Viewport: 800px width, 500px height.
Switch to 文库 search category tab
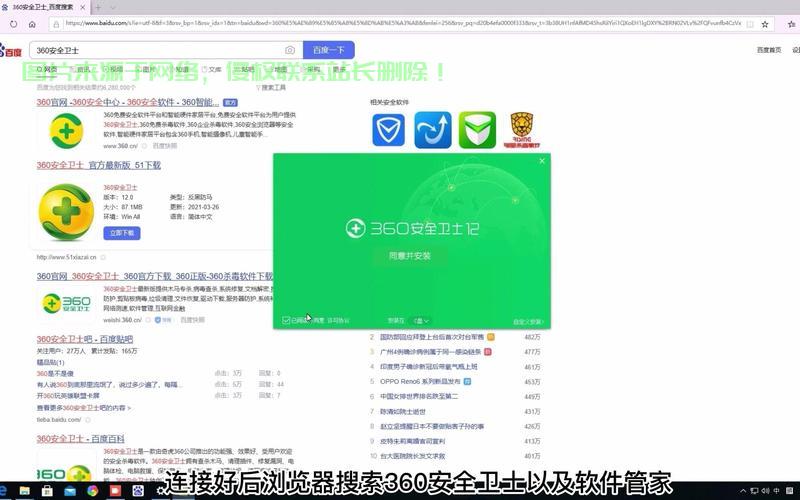click(x=212, y=69)
